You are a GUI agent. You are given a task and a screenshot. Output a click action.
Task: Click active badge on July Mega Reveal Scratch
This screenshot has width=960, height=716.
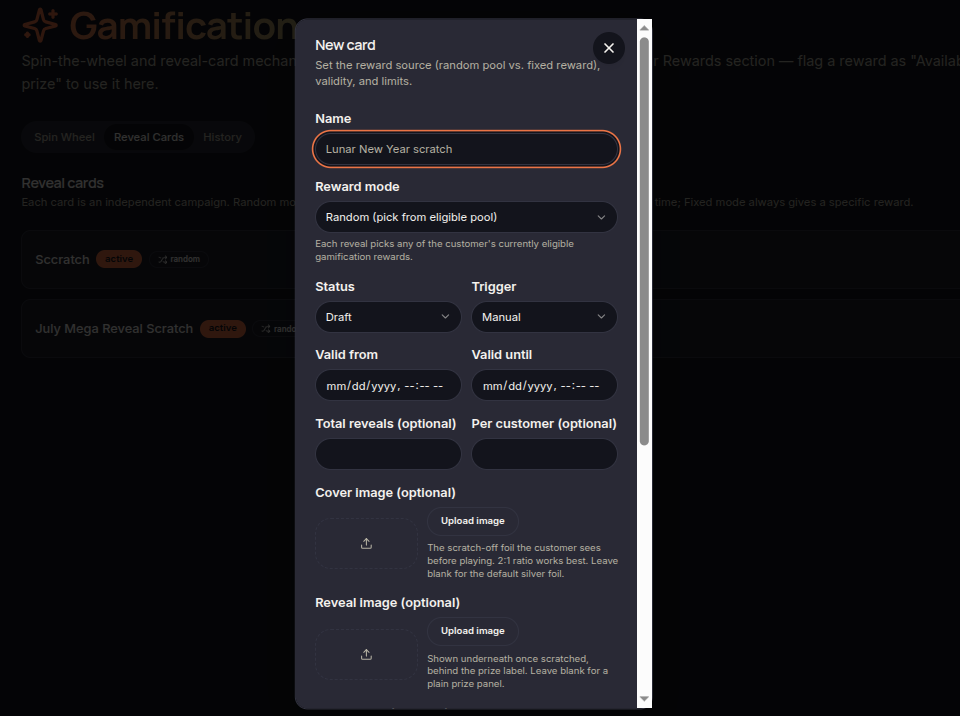pyautogui.click(x=223, y=328)
